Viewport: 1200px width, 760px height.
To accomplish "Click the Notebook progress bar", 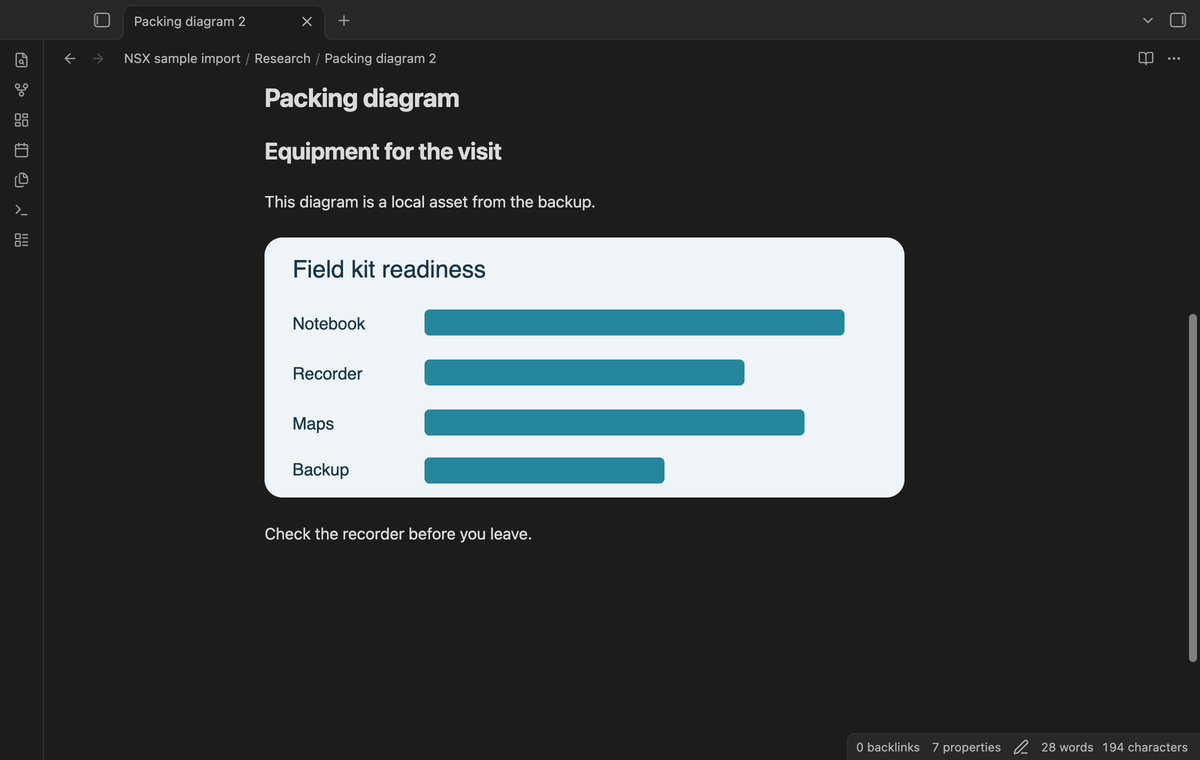I will pos(634,322).
